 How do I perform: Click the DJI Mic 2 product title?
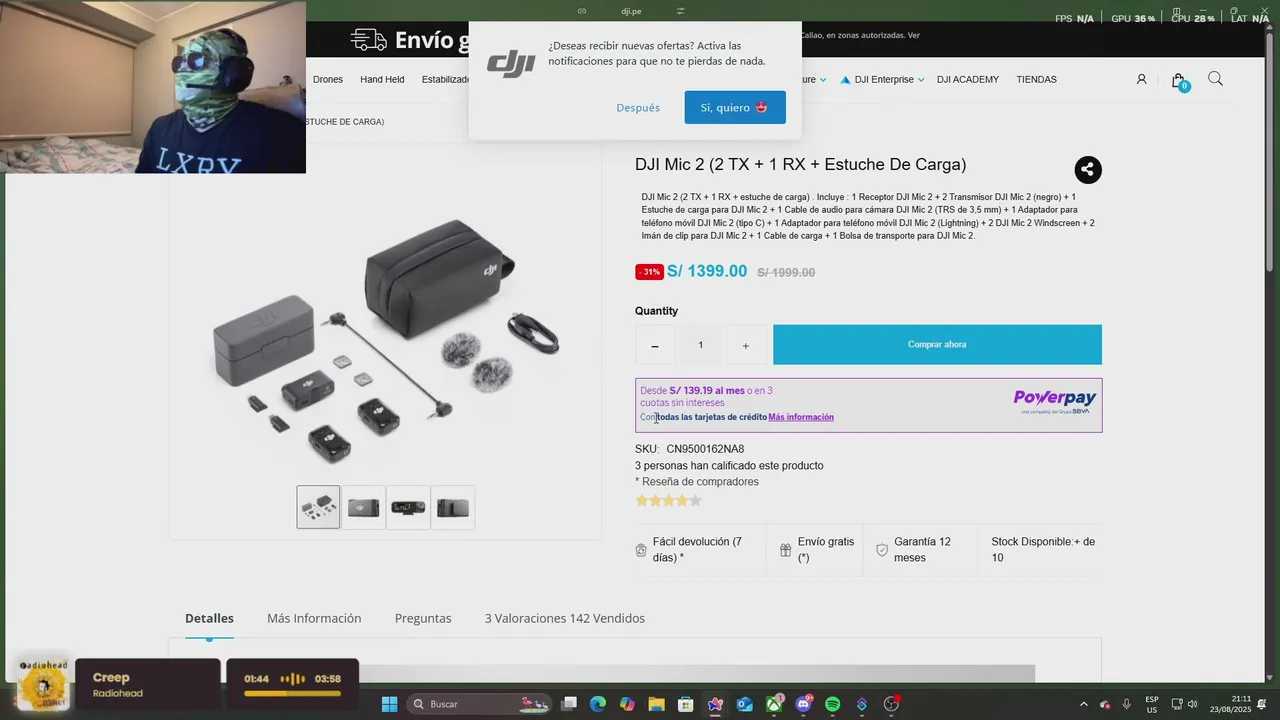[x=800, y=165]
